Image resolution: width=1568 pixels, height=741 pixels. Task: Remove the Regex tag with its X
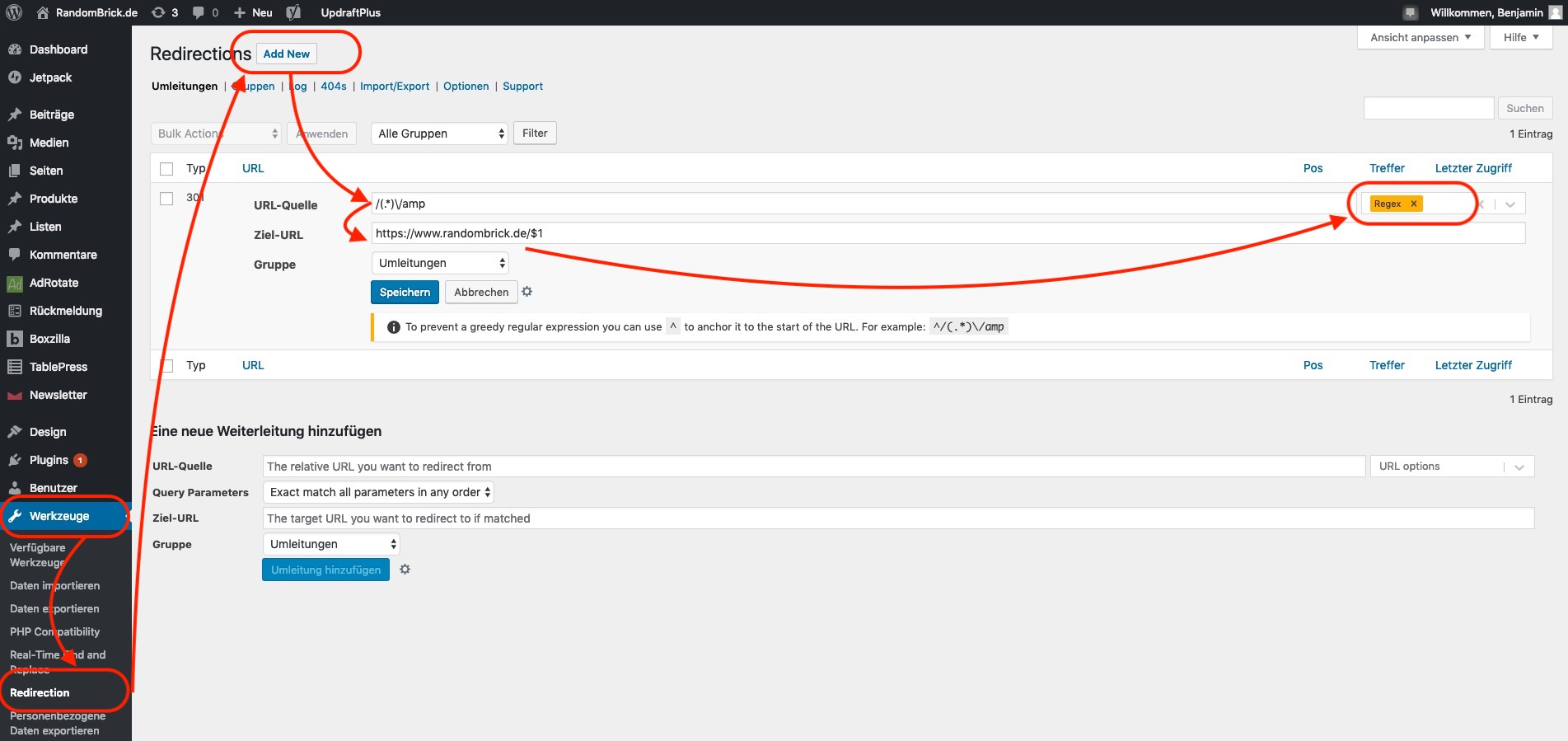point(1413,204)
